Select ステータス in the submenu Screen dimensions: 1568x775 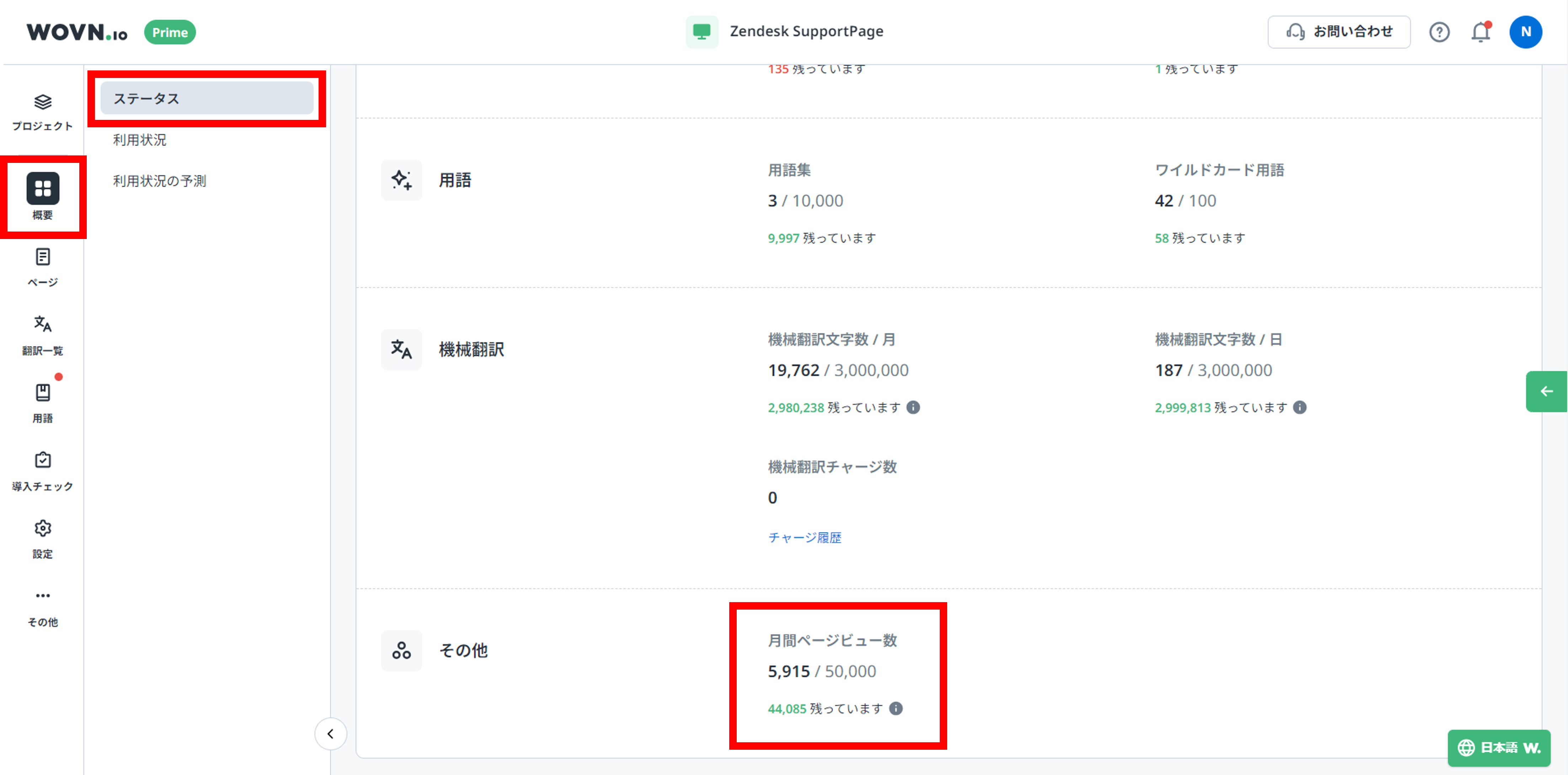207,99
